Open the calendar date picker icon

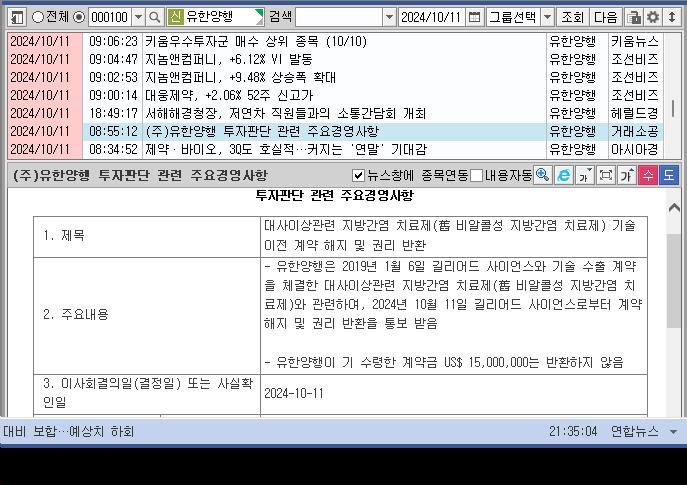point(475,18)
